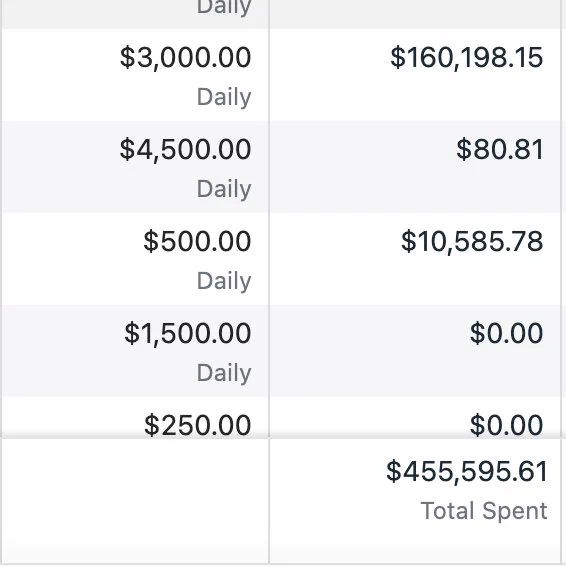
Task: Click the empty top cell above $160,198.15
Action: point(415,14)
